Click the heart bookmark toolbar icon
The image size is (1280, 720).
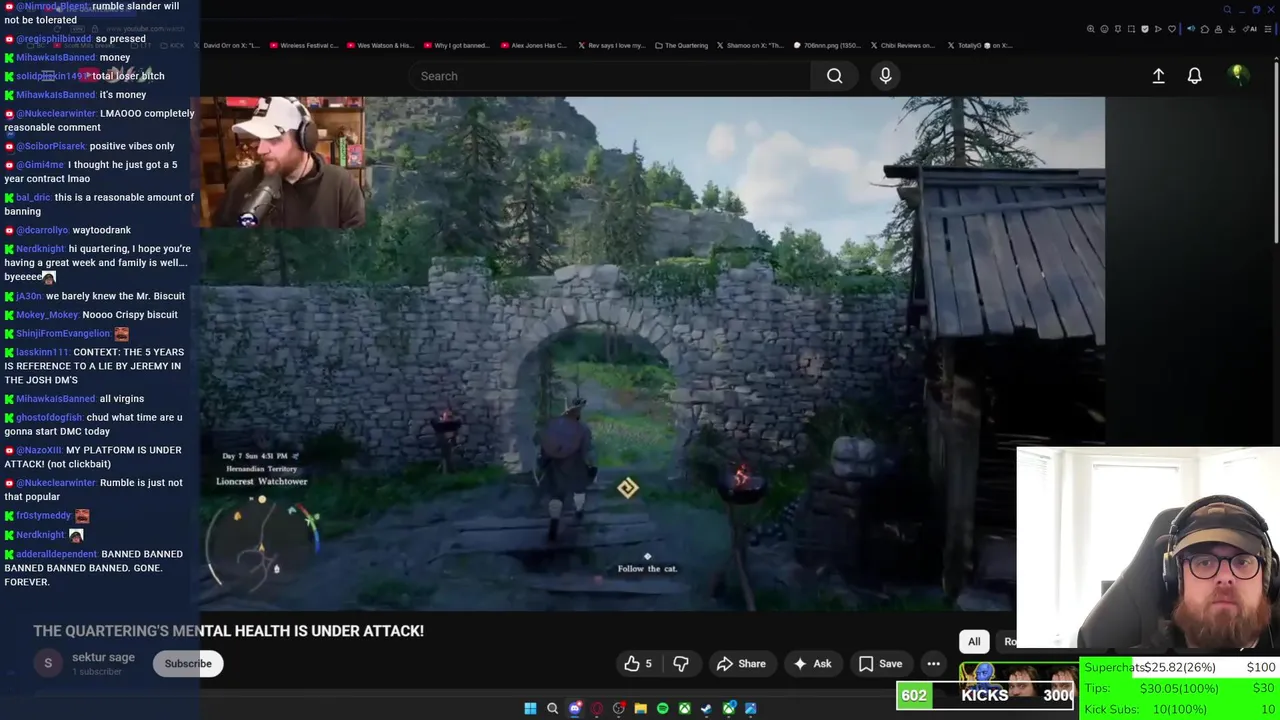(1171, 29)
